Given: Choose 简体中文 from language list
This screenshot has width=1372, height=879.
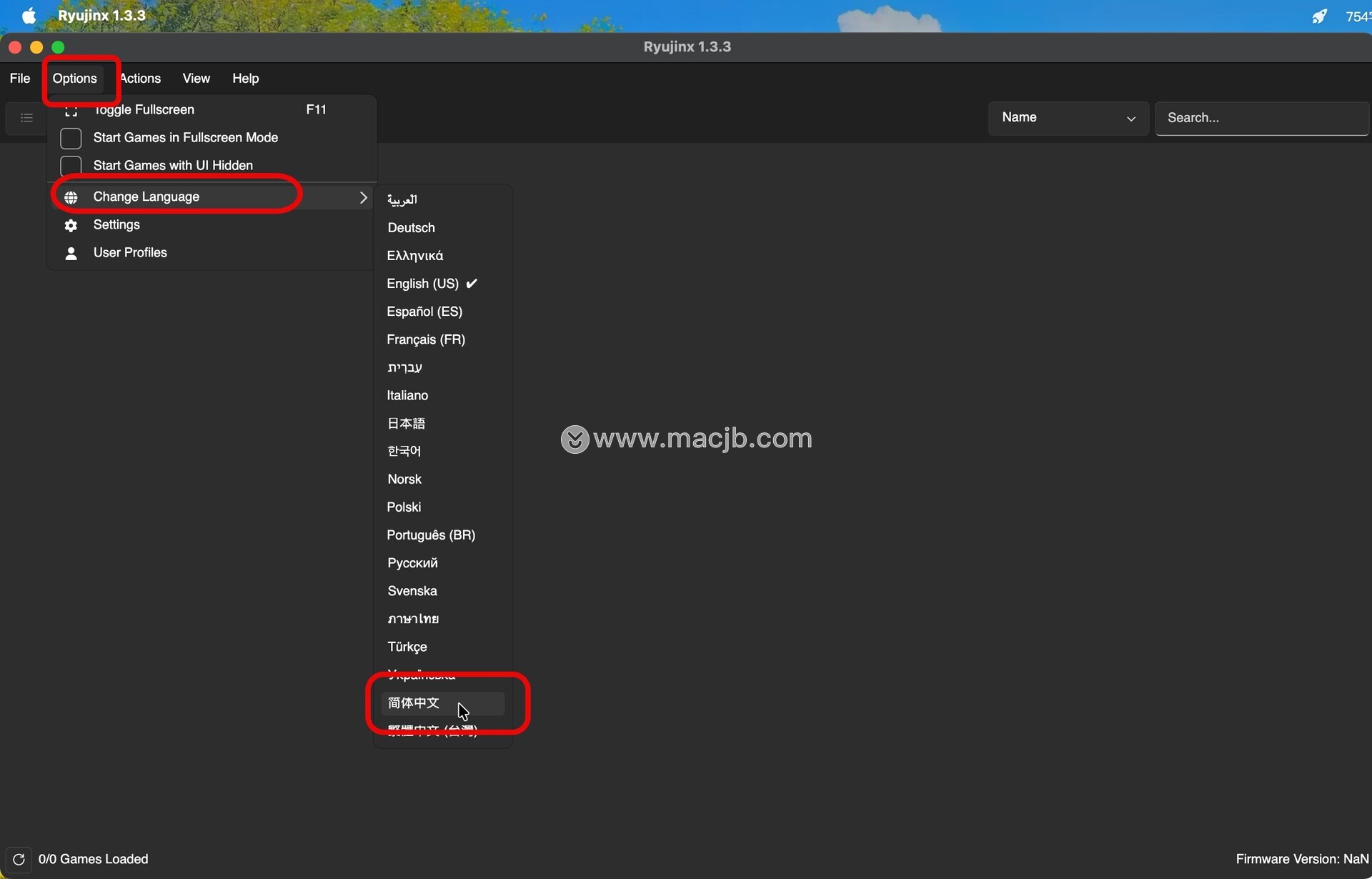Looking at the screenshot, I should coord(414,703).
